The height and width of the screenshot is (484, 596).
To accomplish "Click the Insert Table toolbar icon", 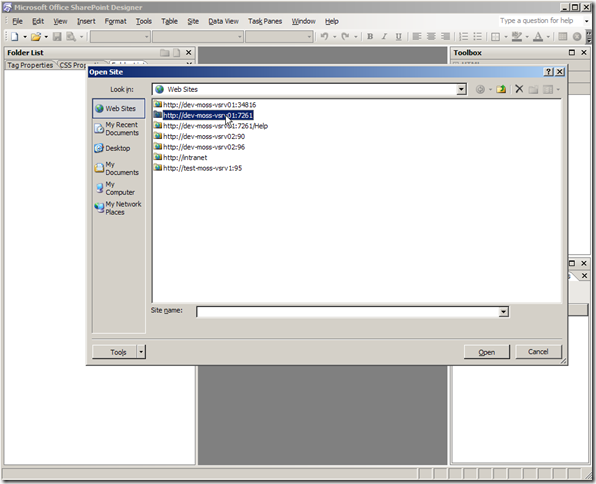I will tap(563, 36).
